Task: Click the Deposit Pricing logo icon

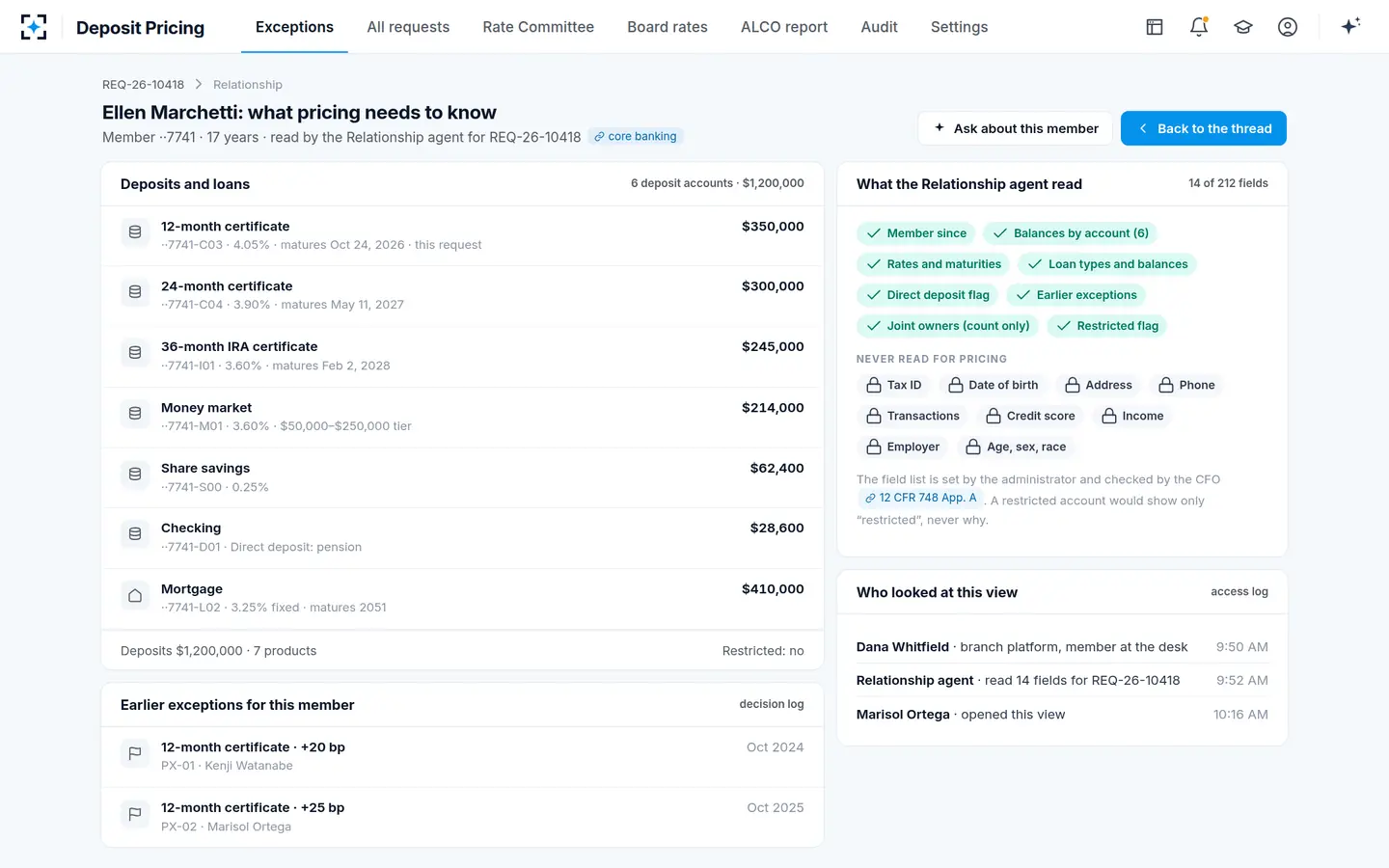Action: pos(34,27)
